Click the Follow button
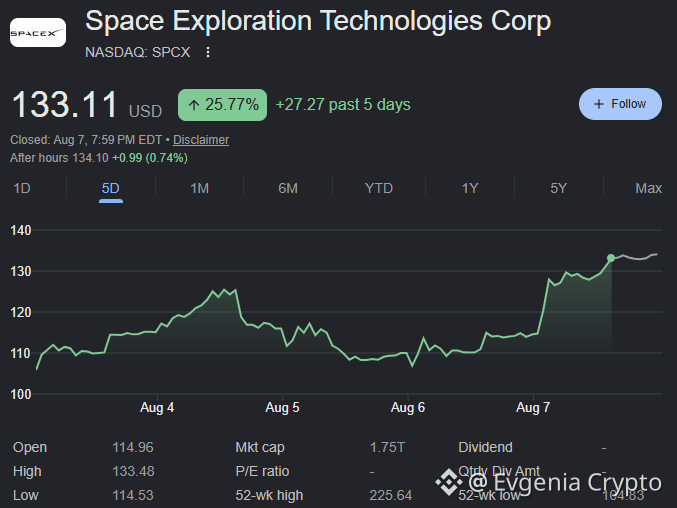This screenshot has width=677, height=508. pos(620,104)
